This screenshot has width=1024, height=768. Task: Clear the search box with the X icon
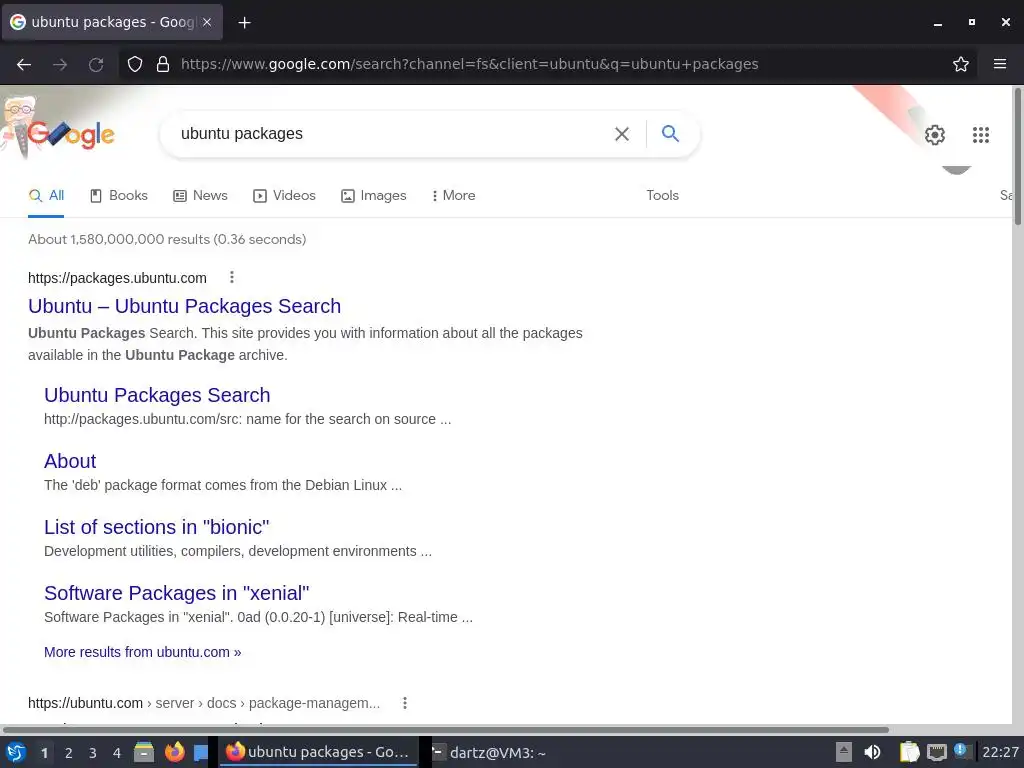[622, 134]
